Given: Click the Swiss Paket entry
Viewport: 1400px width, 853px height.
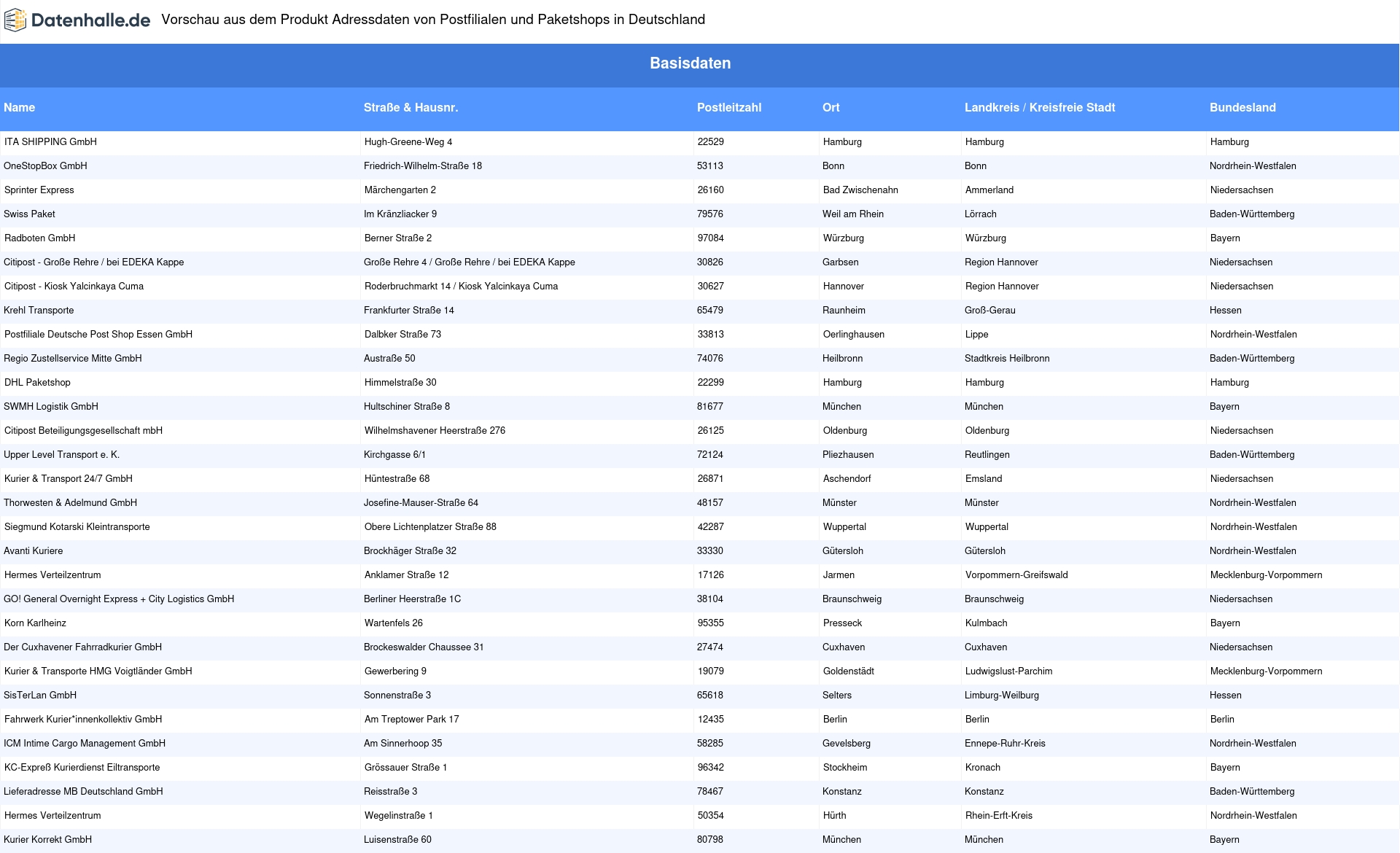Looking at the screenshot, I should click(29, 214).
